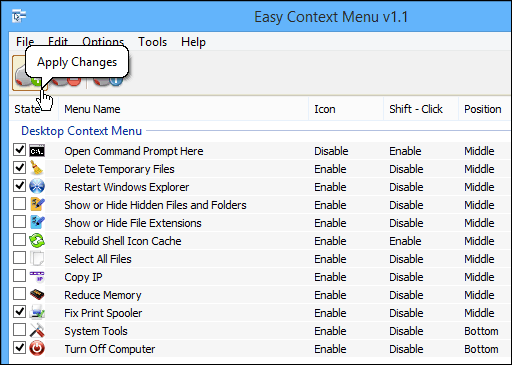
Task: Click Middle position value for Copy IP
Action: [479, 277]
